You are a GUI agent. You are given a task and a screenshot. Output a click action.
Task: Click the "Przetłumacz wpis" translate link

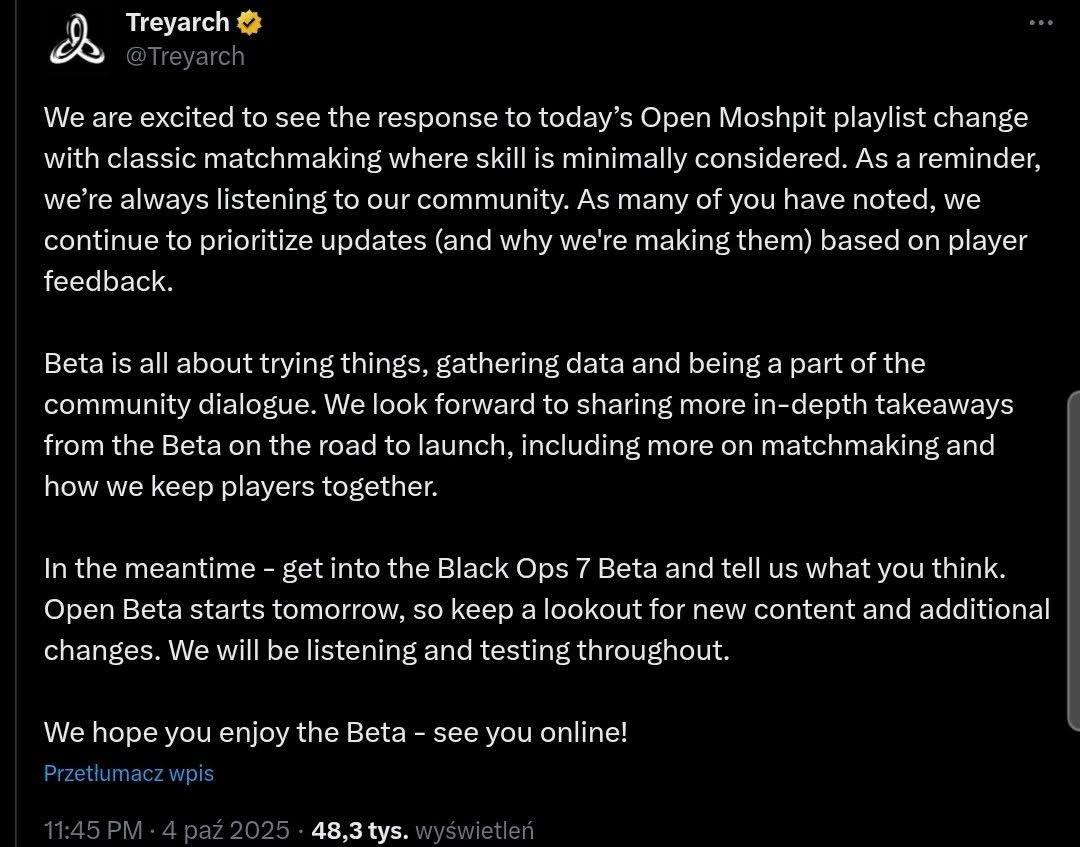129,773
